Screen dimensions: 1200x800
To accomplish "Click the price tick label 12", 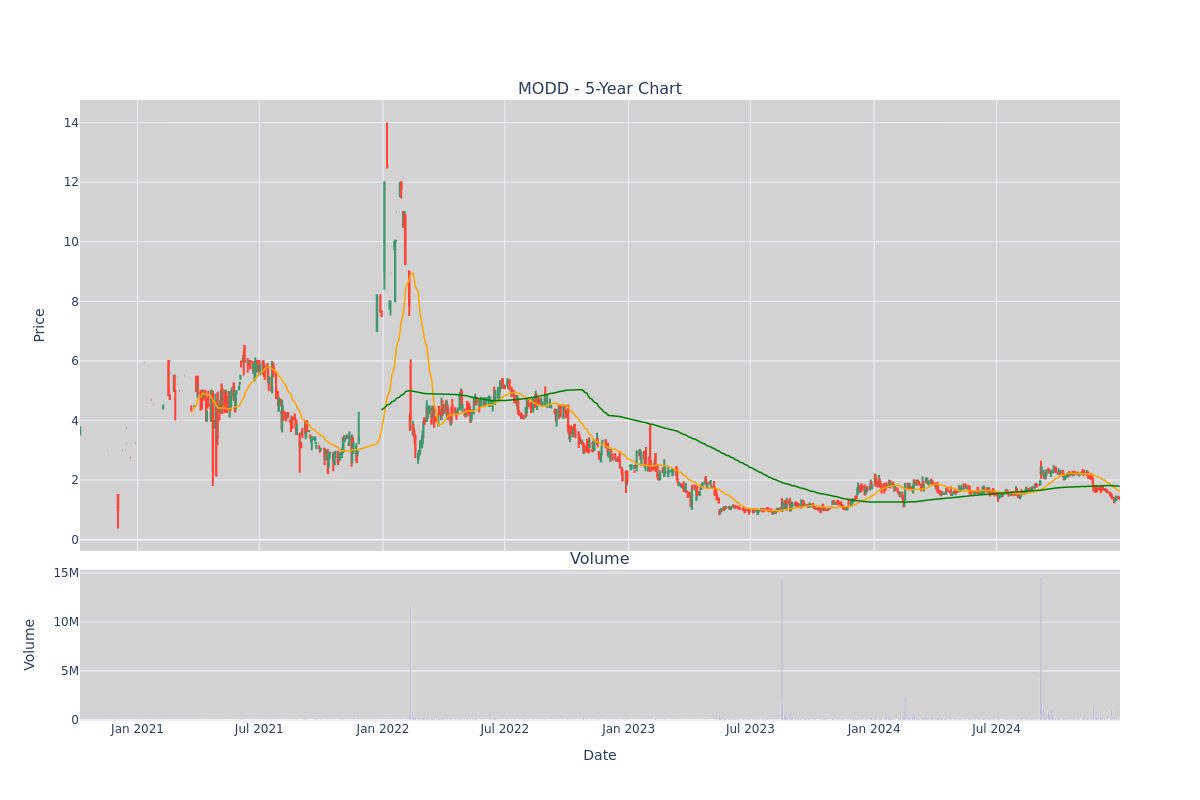I will pos(71,182).
